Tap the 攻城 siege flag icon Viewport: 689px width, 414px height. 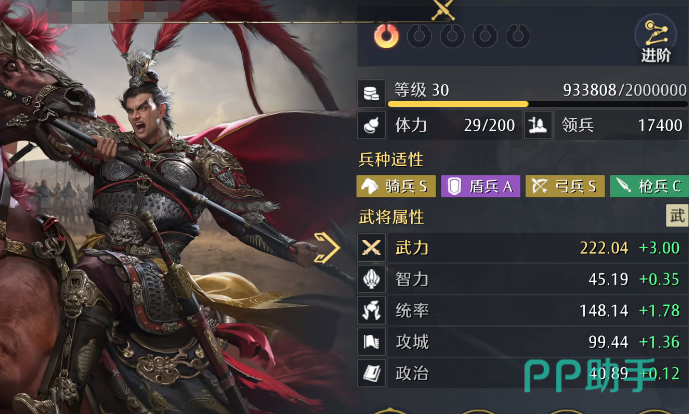click(371, 341)
